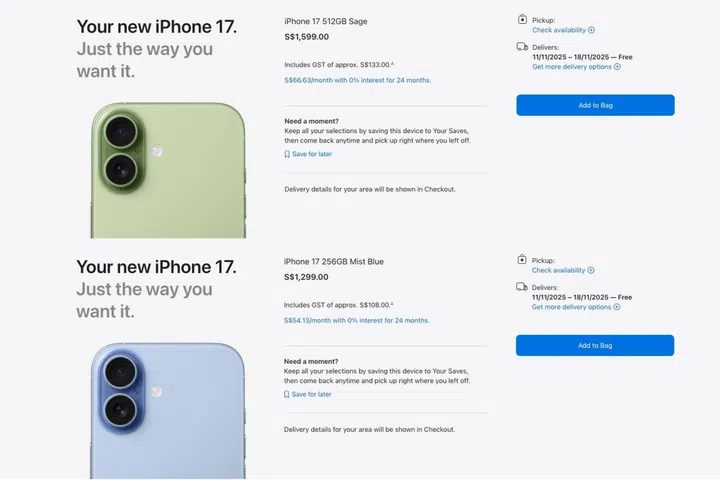Click the delivery truck icon for Sage iPhone
The image size is (720, 480).
pyautogui.click(x=522, y=46)
